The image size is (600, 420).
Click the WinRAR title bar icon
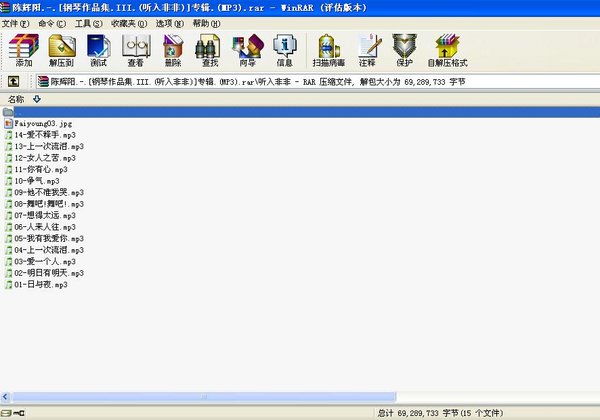pos(5,7)
